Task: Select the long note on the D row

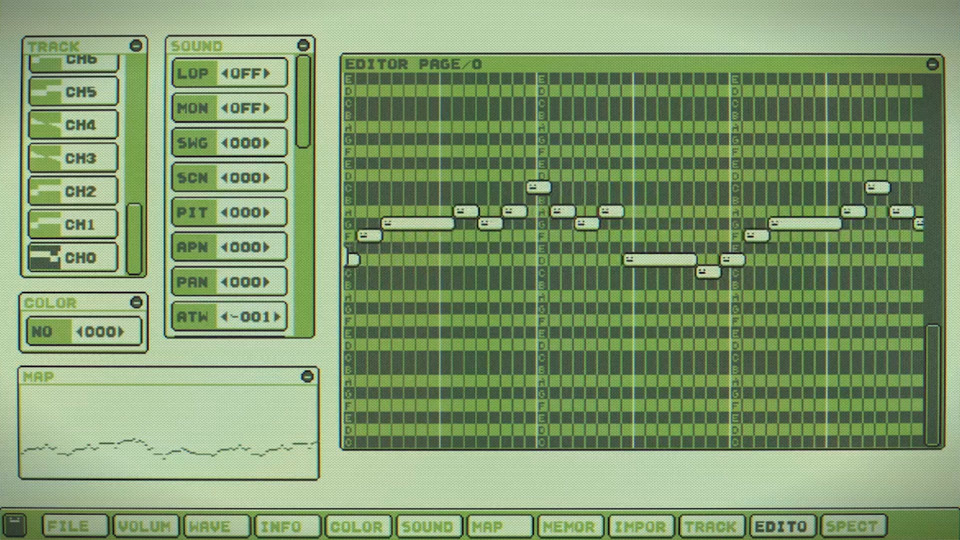Action: click(660, 260)
